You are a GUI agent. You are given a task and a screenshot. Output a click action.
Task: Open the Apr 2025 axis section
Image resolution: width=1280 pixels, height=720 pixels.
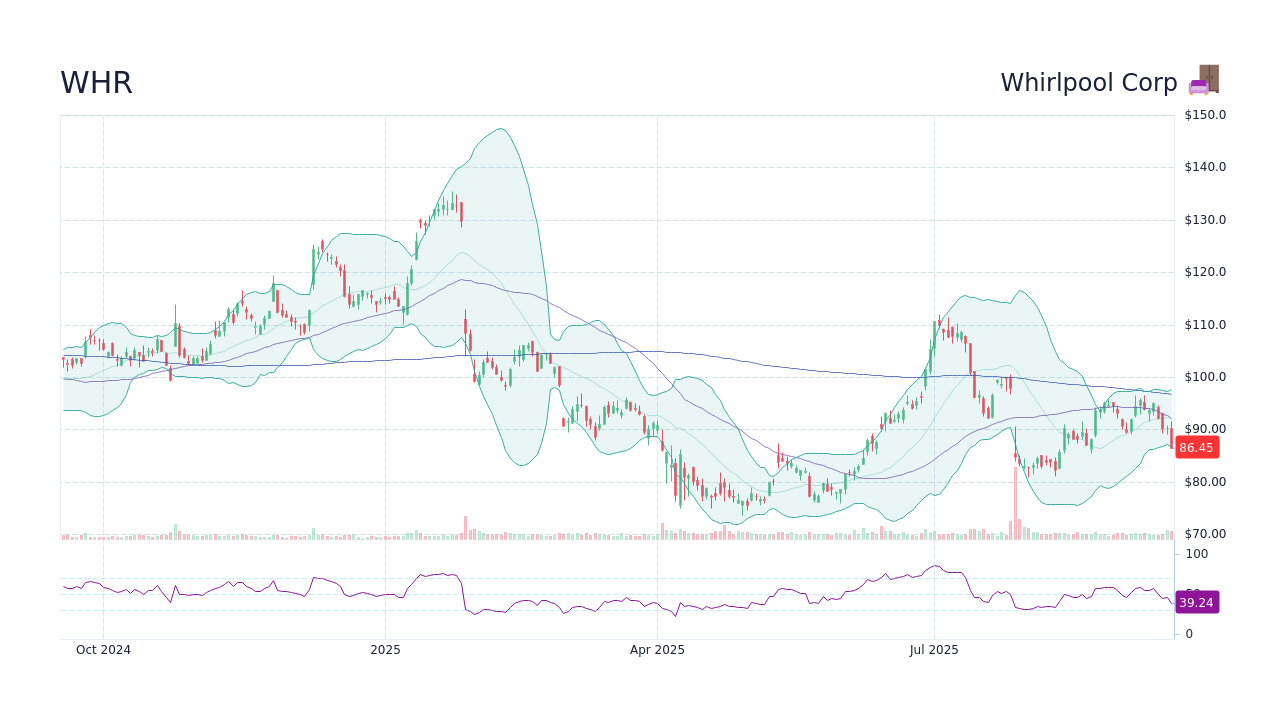coord(659,649)
